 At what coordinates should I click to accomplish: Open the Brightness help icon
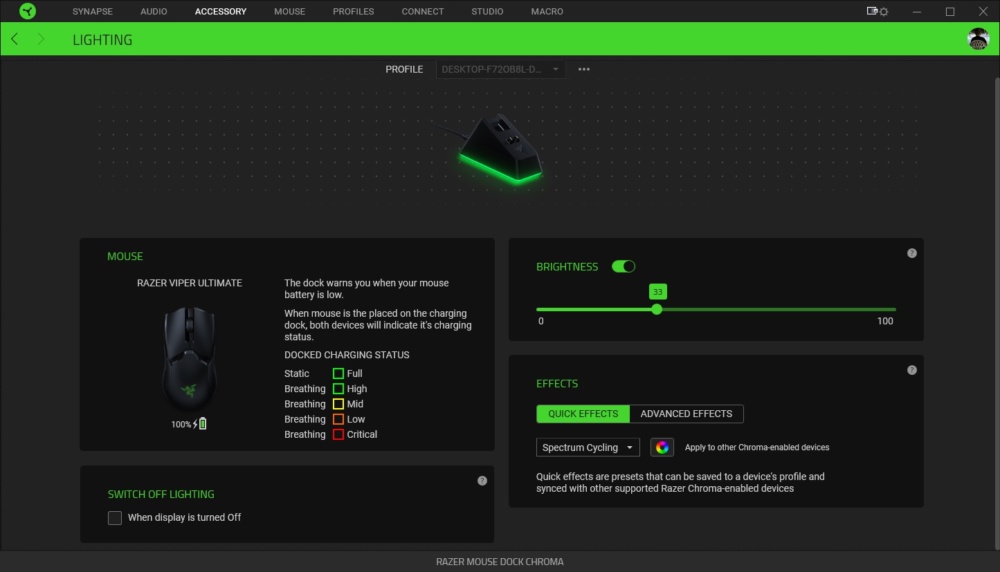tap(912, 253)
